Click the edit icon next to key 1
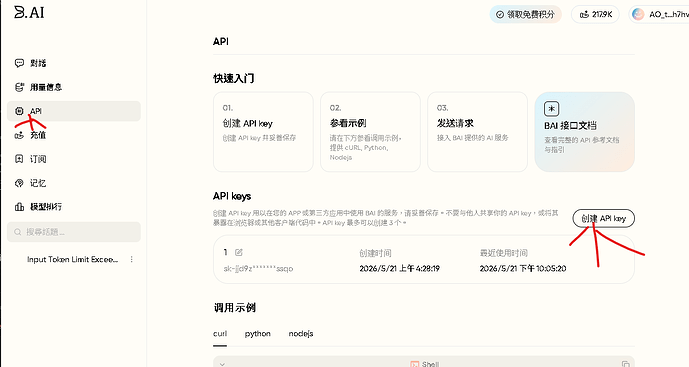Screen dimensions: 689x367 pyautogui.click(x=239, y=252)
